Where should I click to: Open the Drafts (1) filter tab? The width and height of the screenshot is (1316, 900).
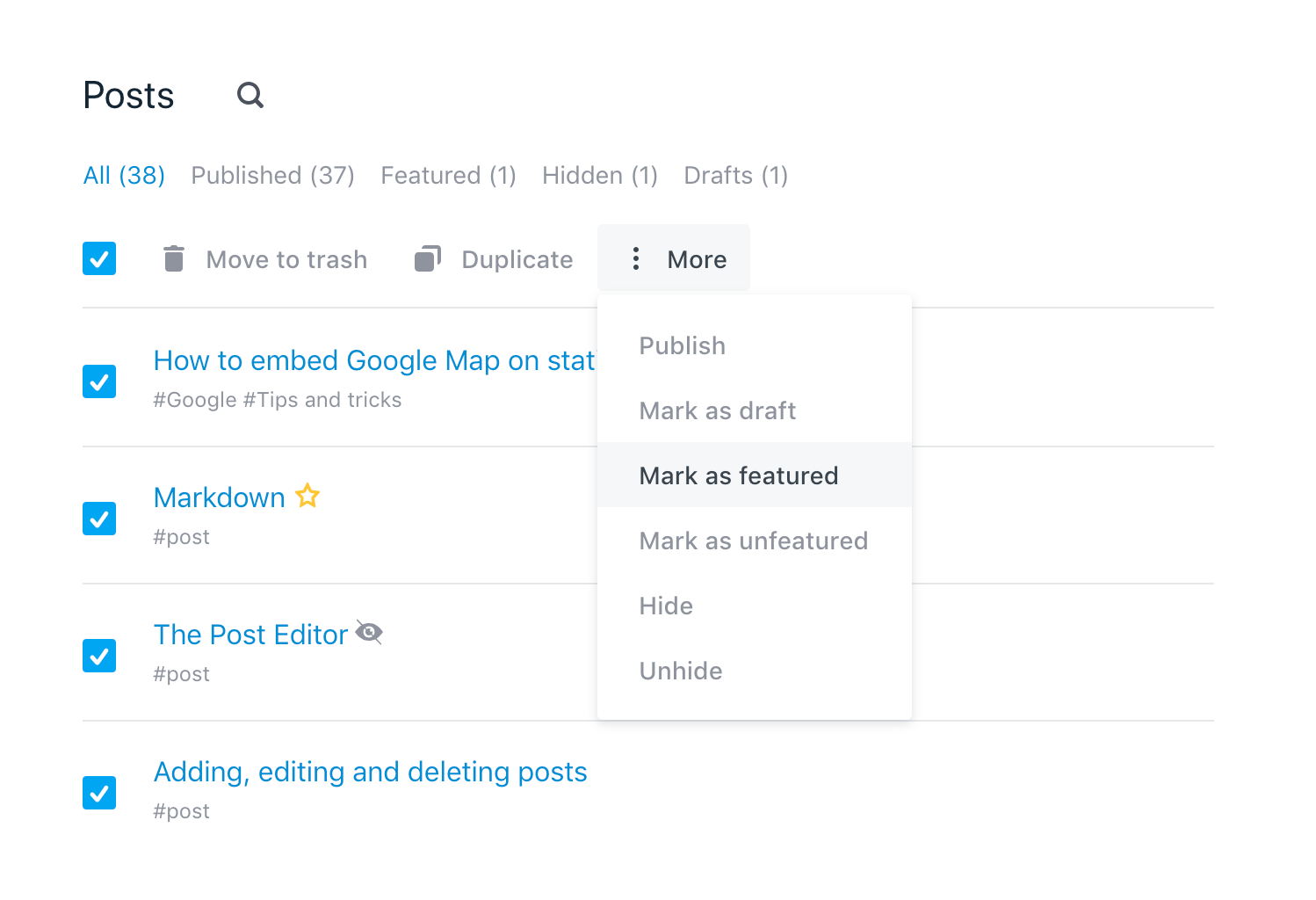point(735,176)
